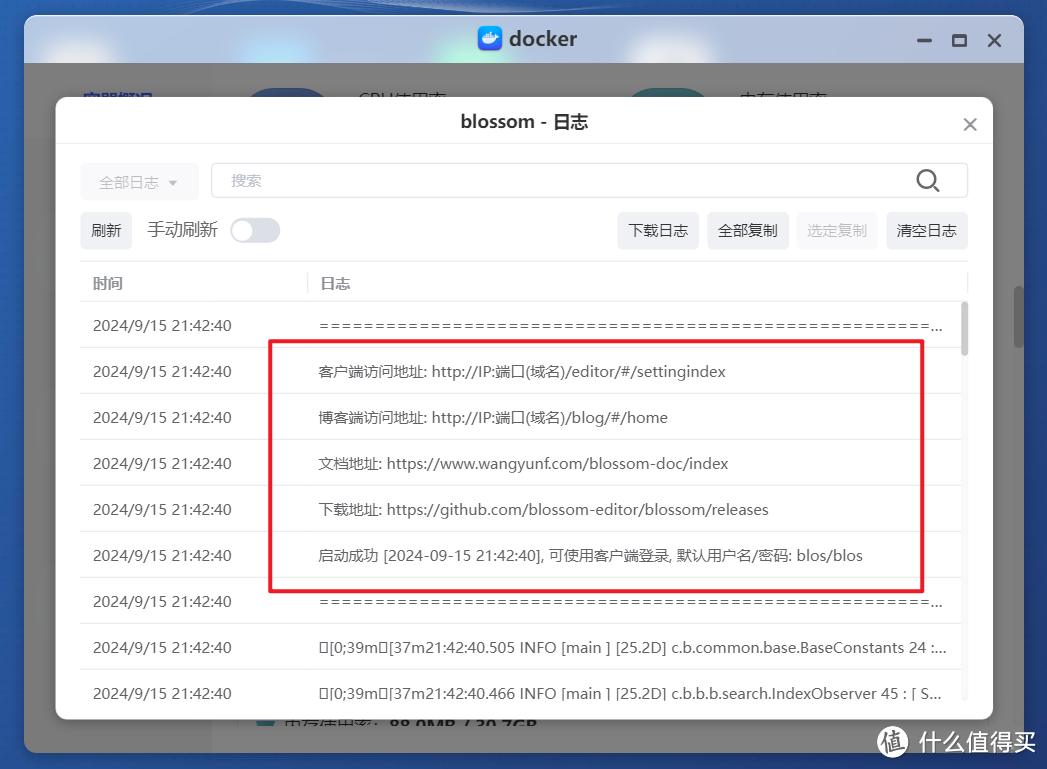This screenshot has height=769, width=1047.
Task: Open the 全部日志 filter dropdown
Action: click(139, 181)
